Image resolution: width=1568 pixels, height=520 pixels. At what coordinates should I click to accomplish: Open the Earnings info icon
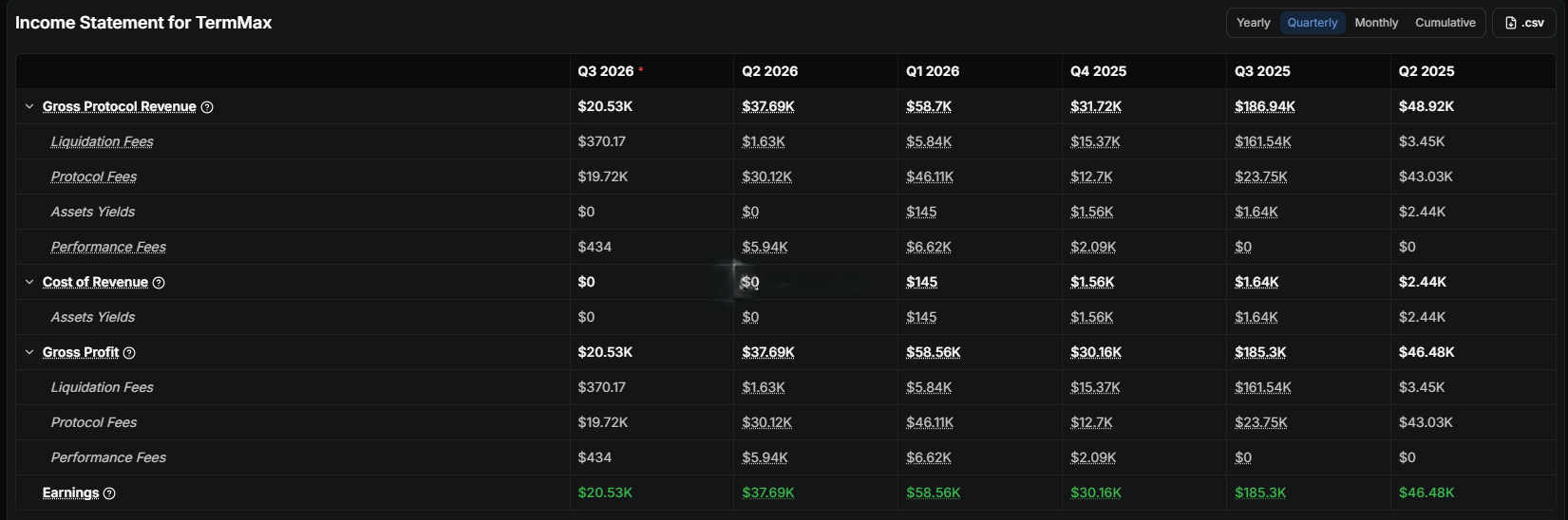point(109,493)
